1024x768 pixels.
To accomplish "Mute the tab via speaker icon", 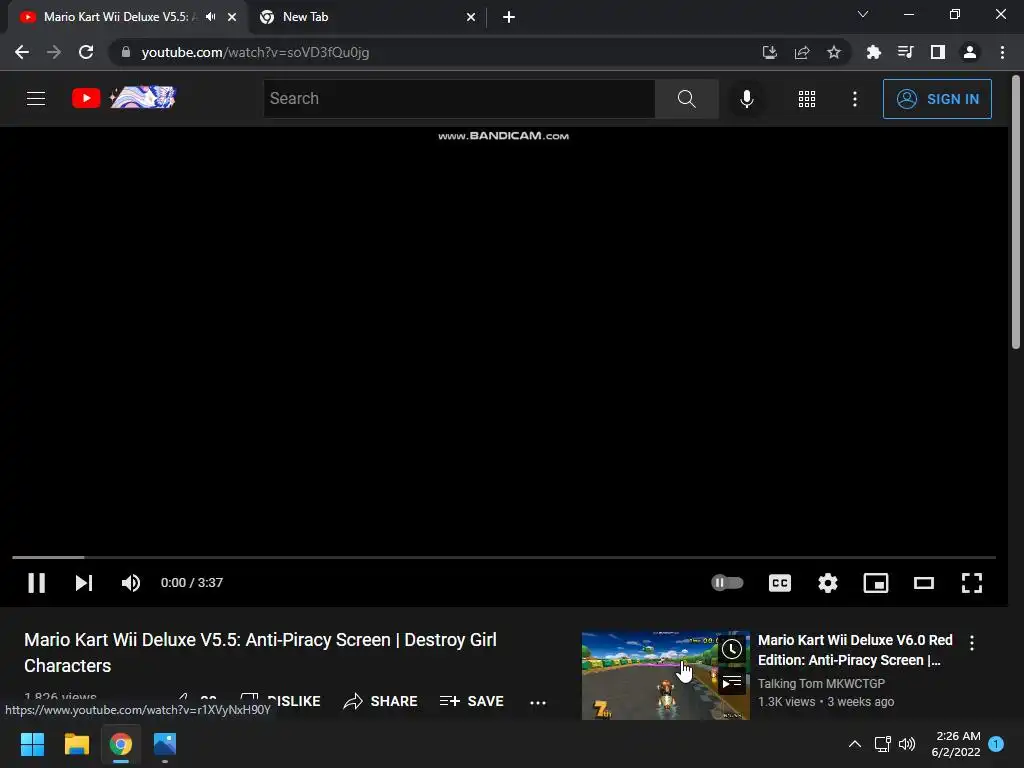I will click(210, 17).
